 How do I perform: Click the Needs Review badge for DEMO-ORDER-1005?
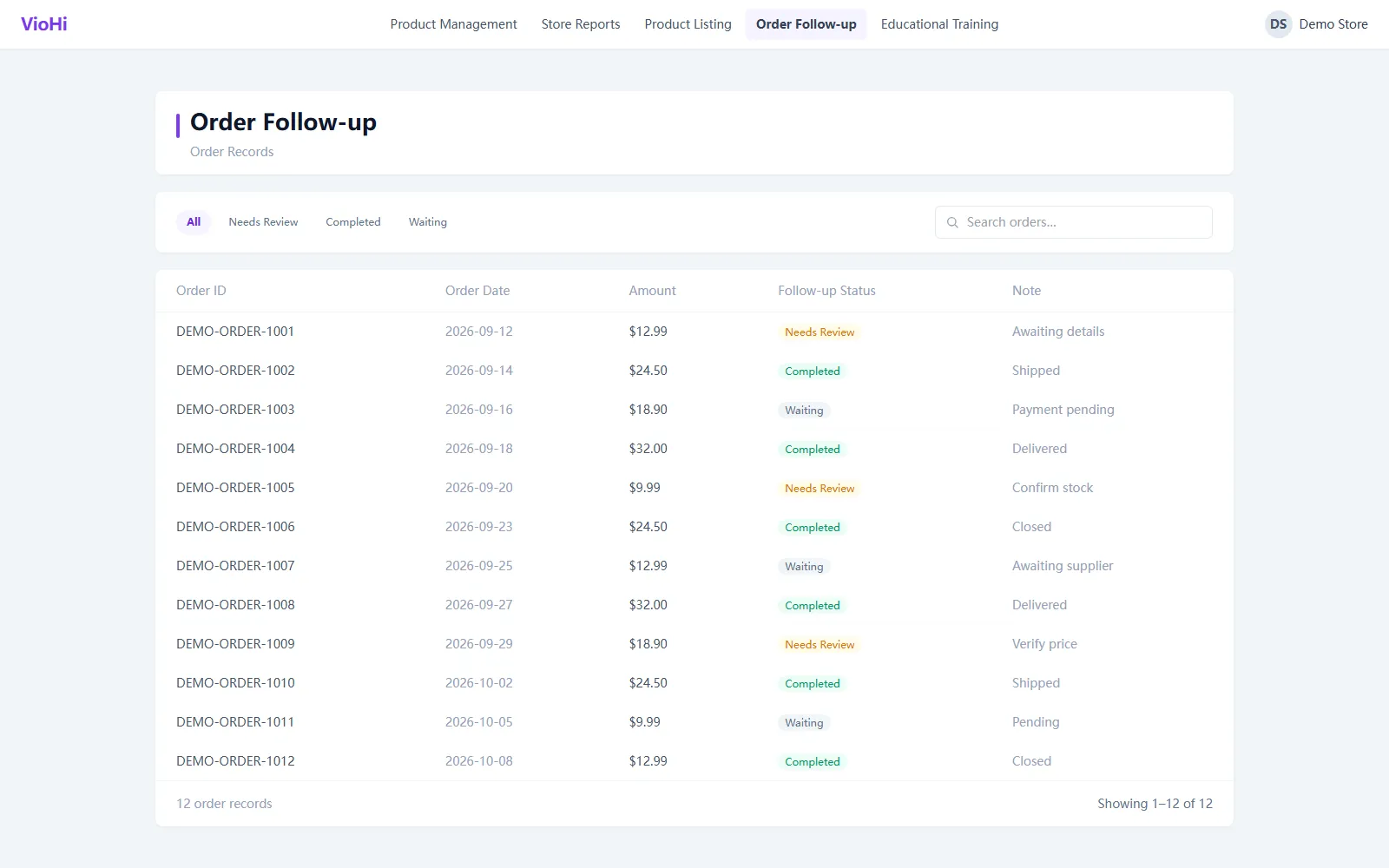coord(820,489)
